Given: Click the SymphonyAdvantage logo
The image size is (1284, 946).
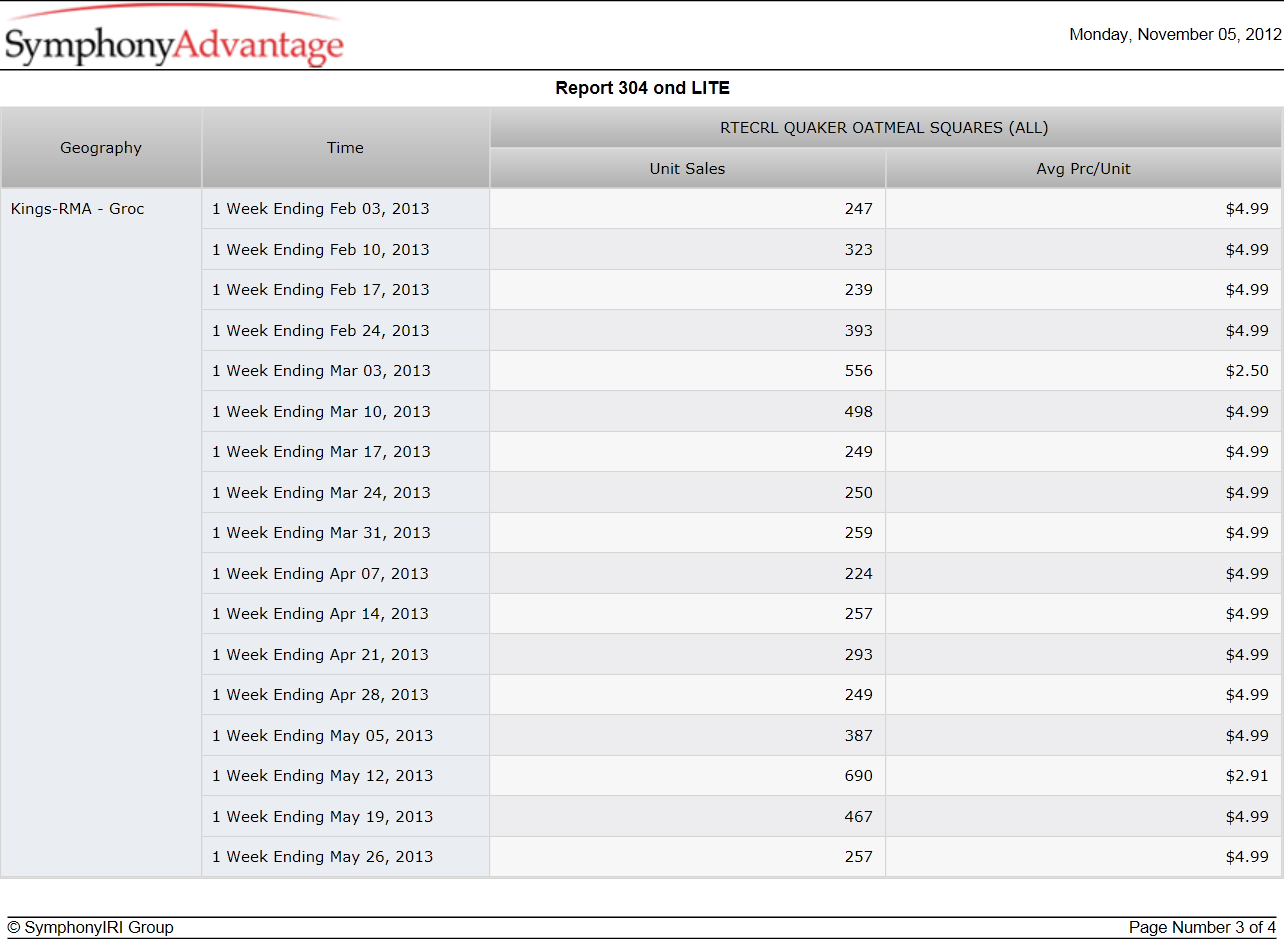Looking at the screenshot, I should click(174, 38).
